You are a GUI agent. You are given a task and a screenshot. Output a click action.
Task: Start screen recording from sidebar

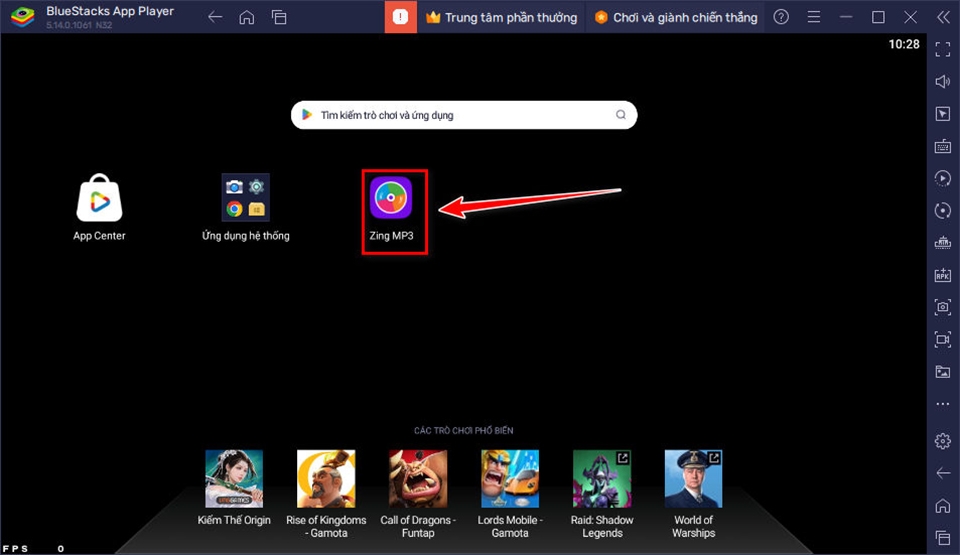943,339
